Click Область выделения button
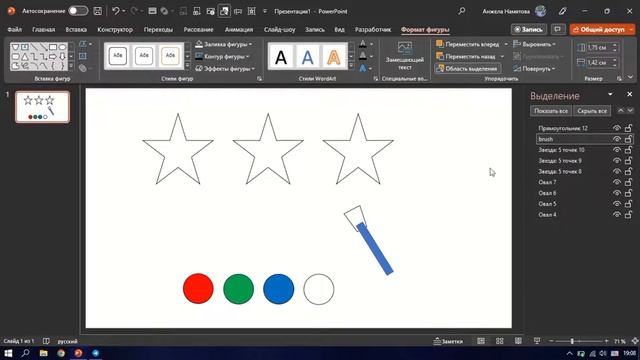 point(467,69)
